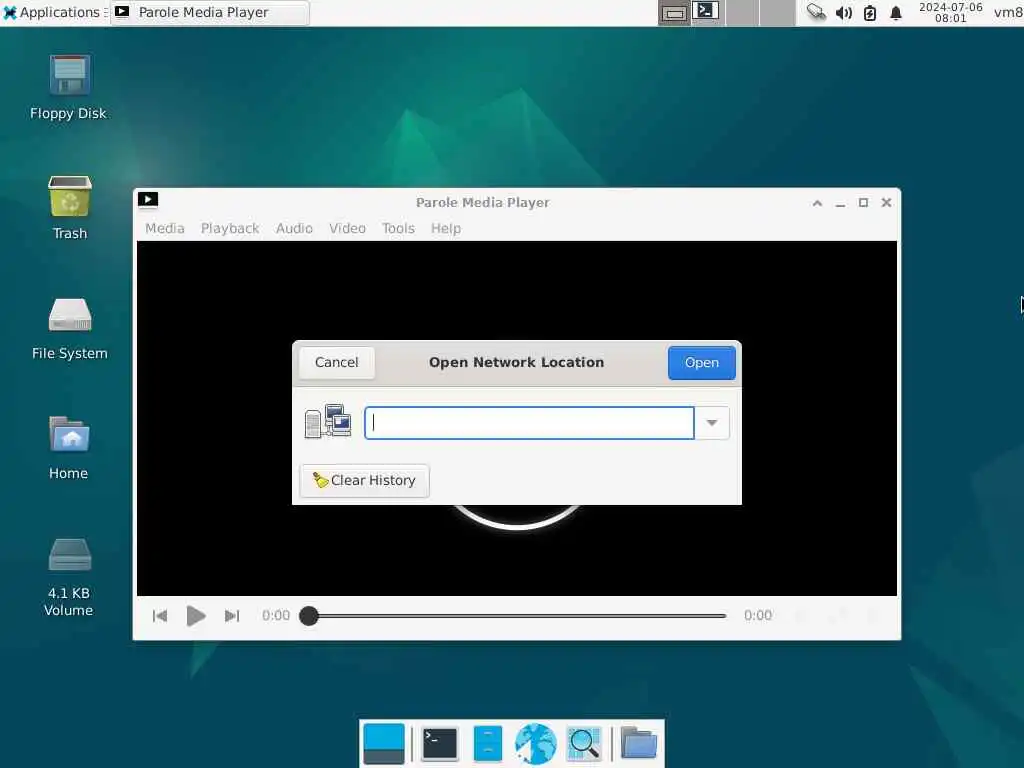Open the Tools menu

pos(398,229)
